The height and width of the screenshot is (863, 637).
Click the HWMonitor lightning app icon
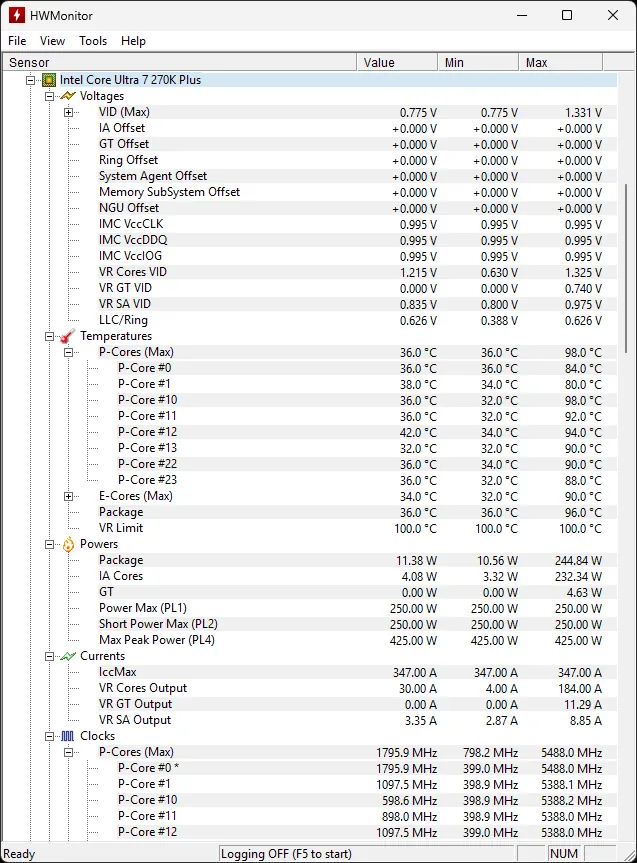pyautogui.click(x=17, y=15)
